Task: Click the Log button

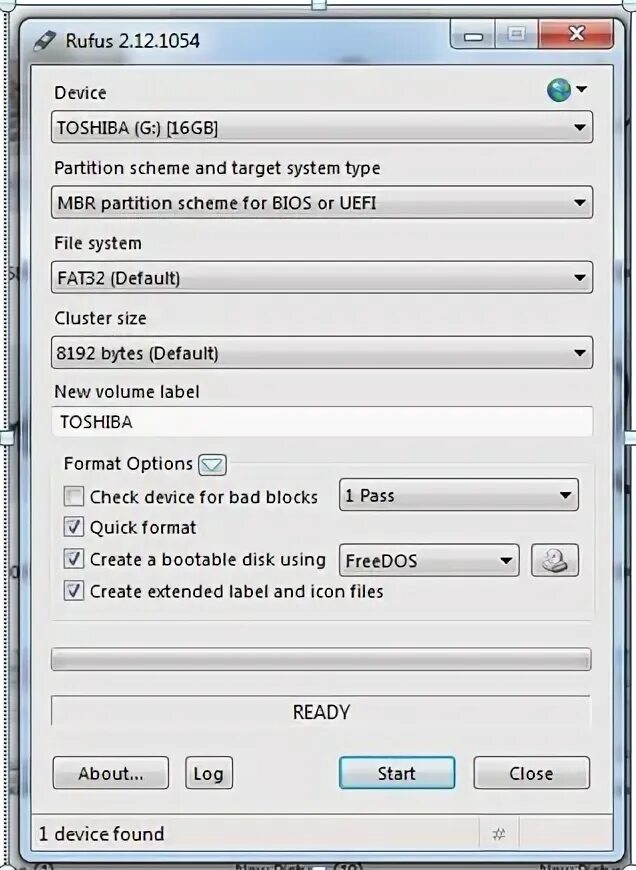Action: (x=208, y=773)
